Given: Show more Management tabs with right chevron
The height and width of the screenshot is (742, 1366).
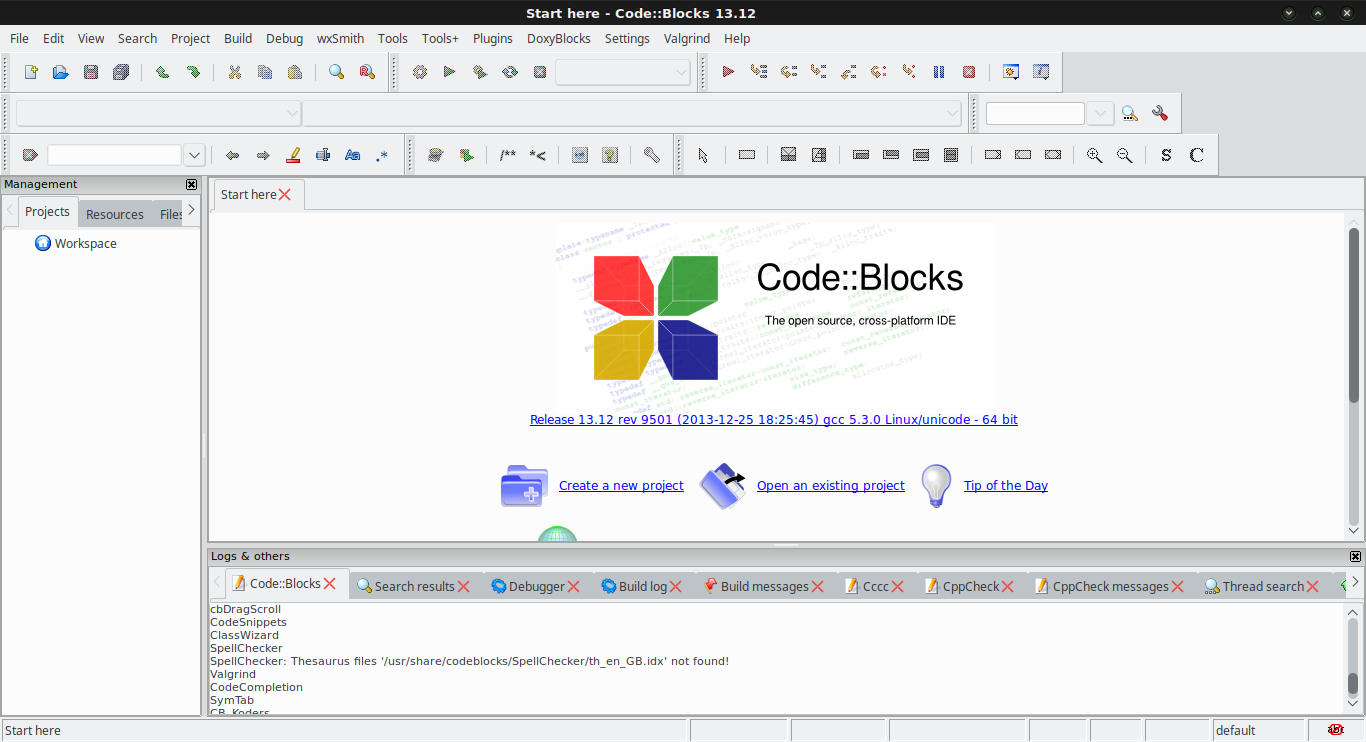Looking at the screenshot, I should pyautogui.click(x=191, y=211).
